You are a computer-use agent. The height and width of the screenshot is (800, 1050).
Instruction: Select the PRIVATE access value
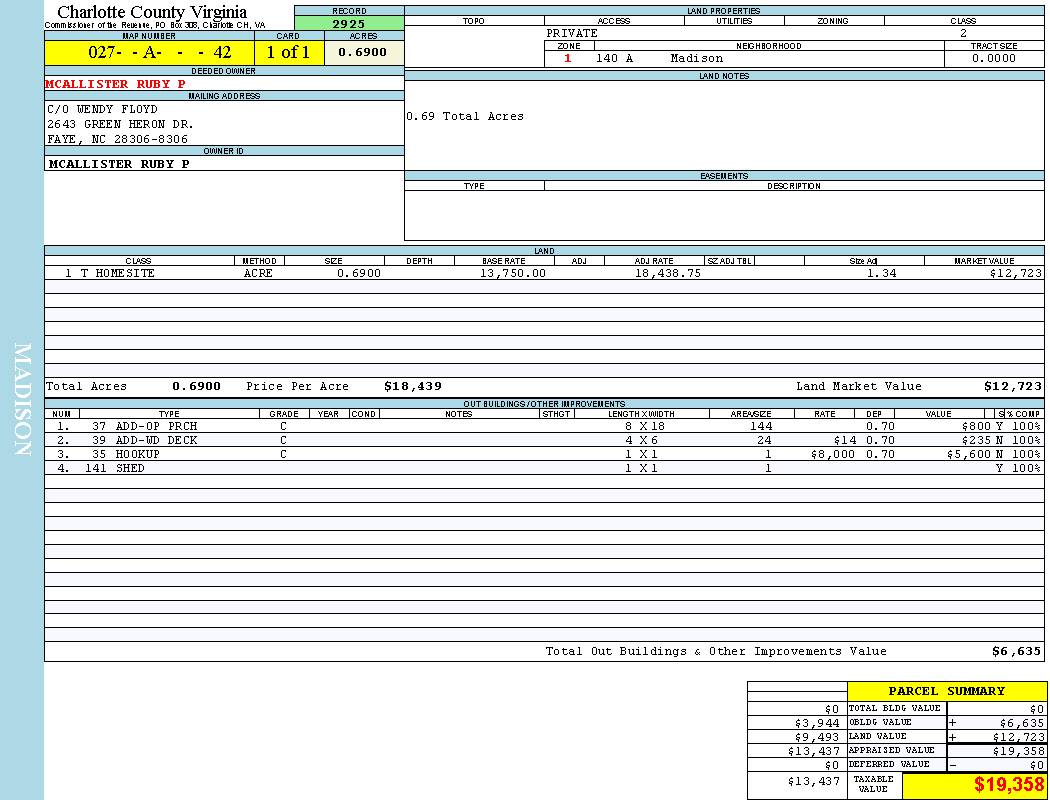click(572, 33)
